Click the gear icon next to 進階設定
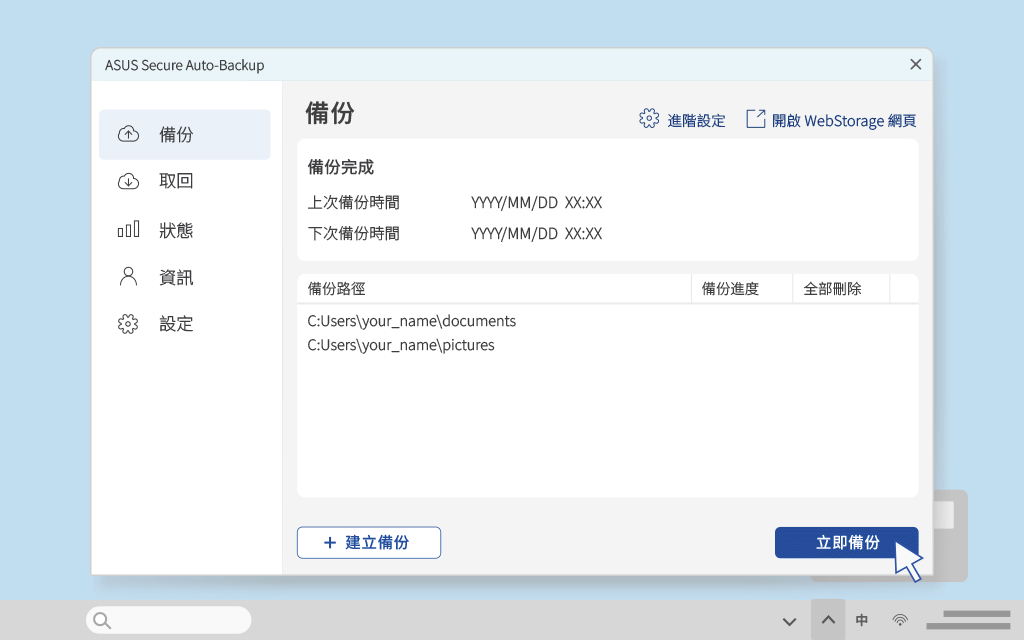The height and width of the screenshot is (640, 1024). tap(648, 119)
